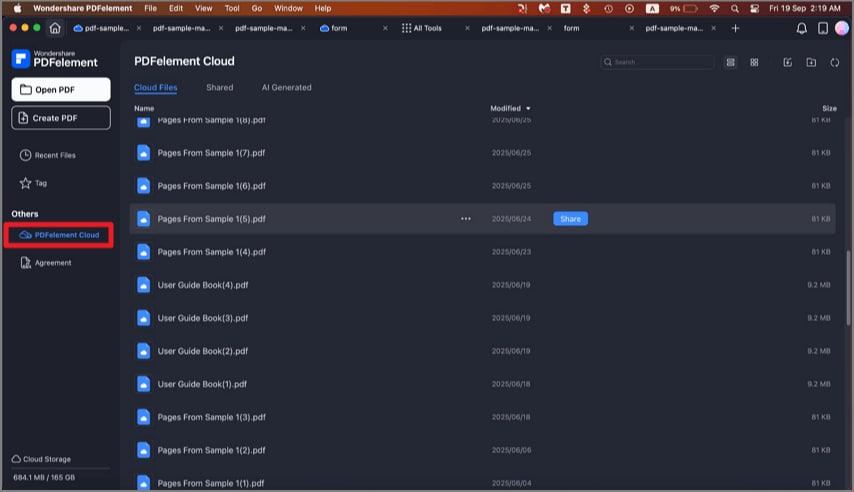Viewport: 854px width, 492px height.
Task: Click file icon of User Guide Book(4).pdf
Action: click(143, 285)
